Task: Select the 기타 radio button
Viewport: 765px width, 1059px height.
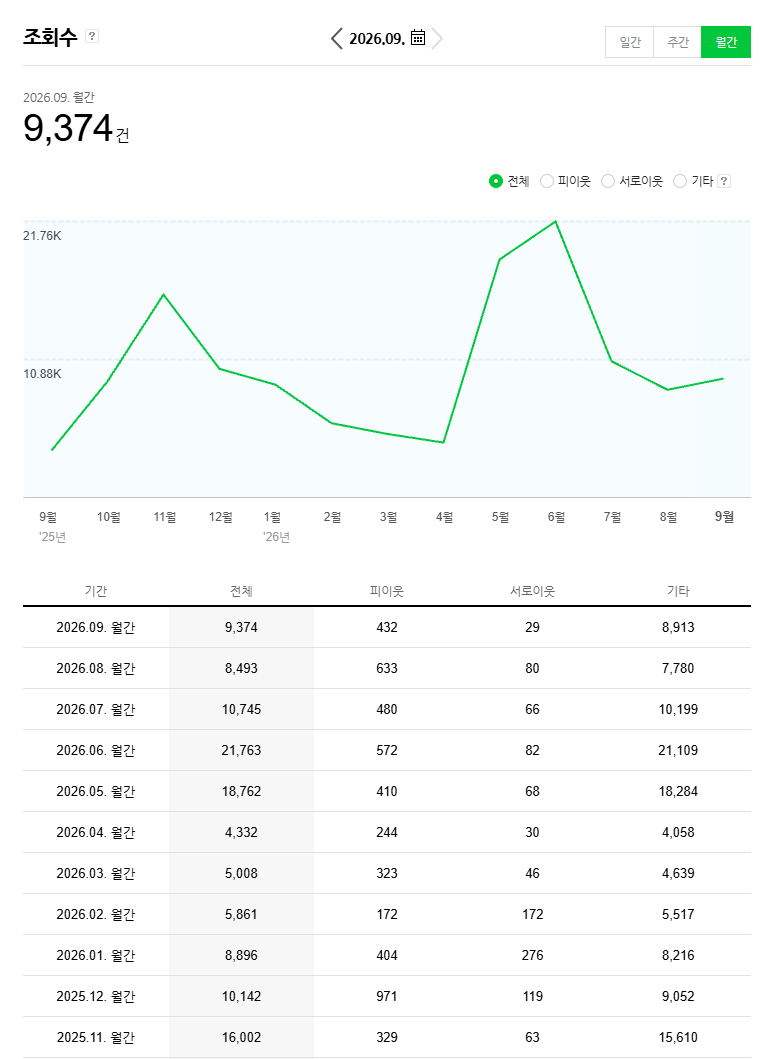Action: click(680, 181)
